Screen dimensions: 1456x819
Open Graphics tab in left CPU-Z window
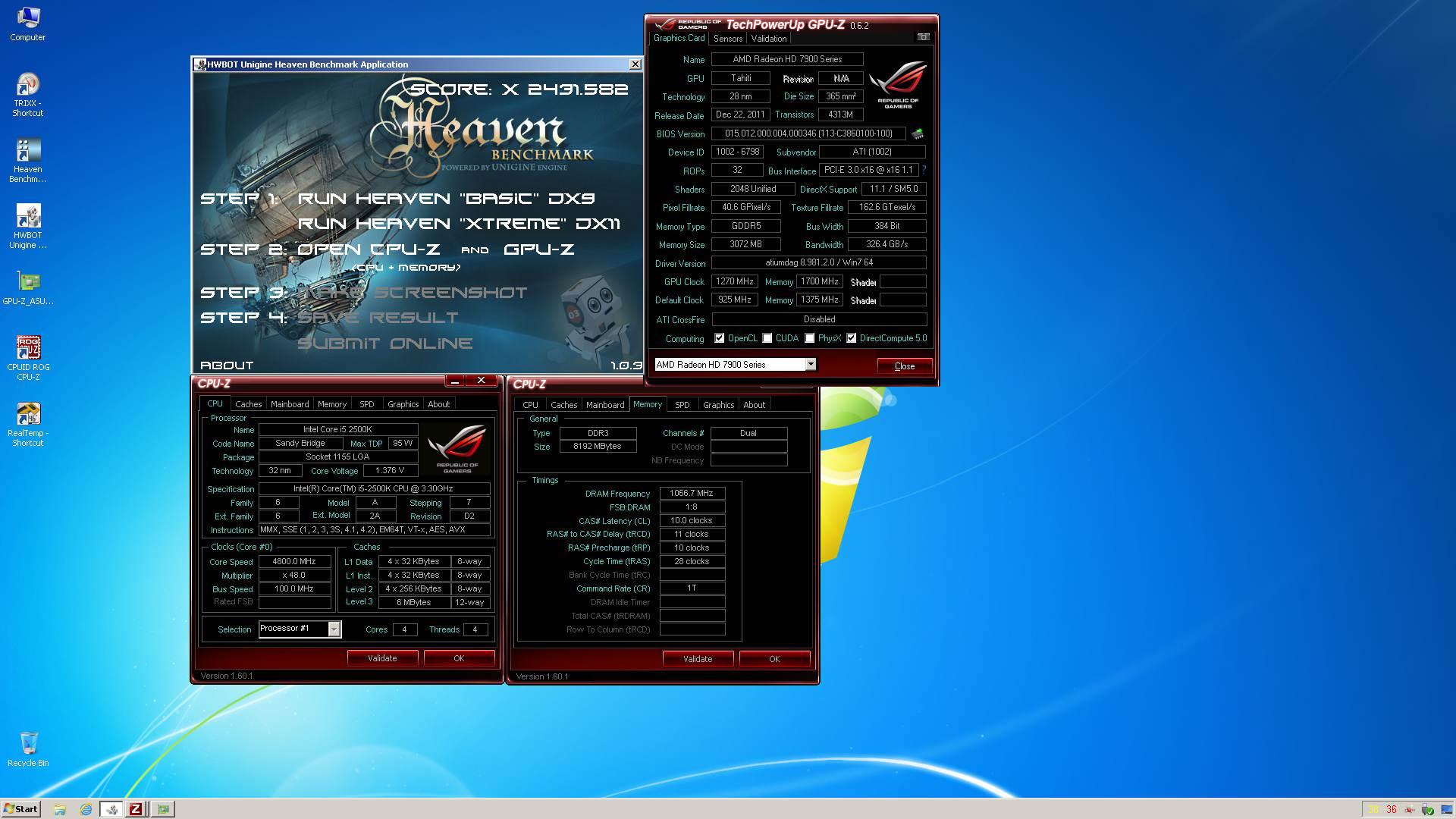coord(403,404)
